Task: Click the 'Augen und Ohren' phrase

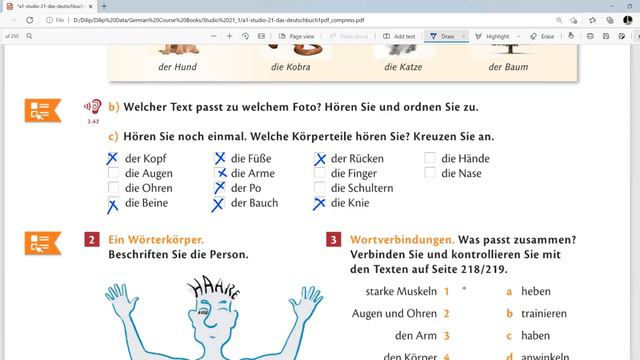Action: [x=394, y=313]
